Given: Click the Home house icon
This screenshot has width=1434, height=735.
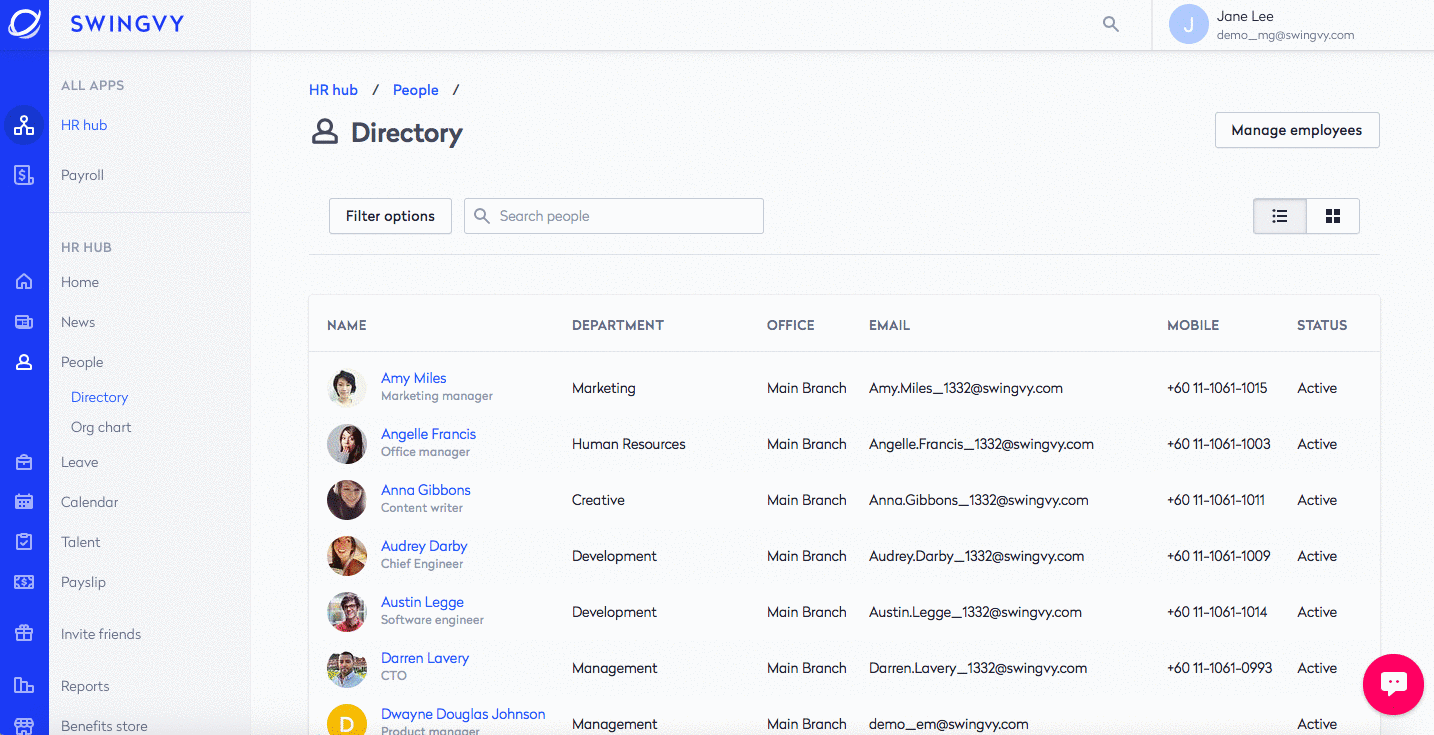Looking at the screenshot, I should [x=24, y=282].
